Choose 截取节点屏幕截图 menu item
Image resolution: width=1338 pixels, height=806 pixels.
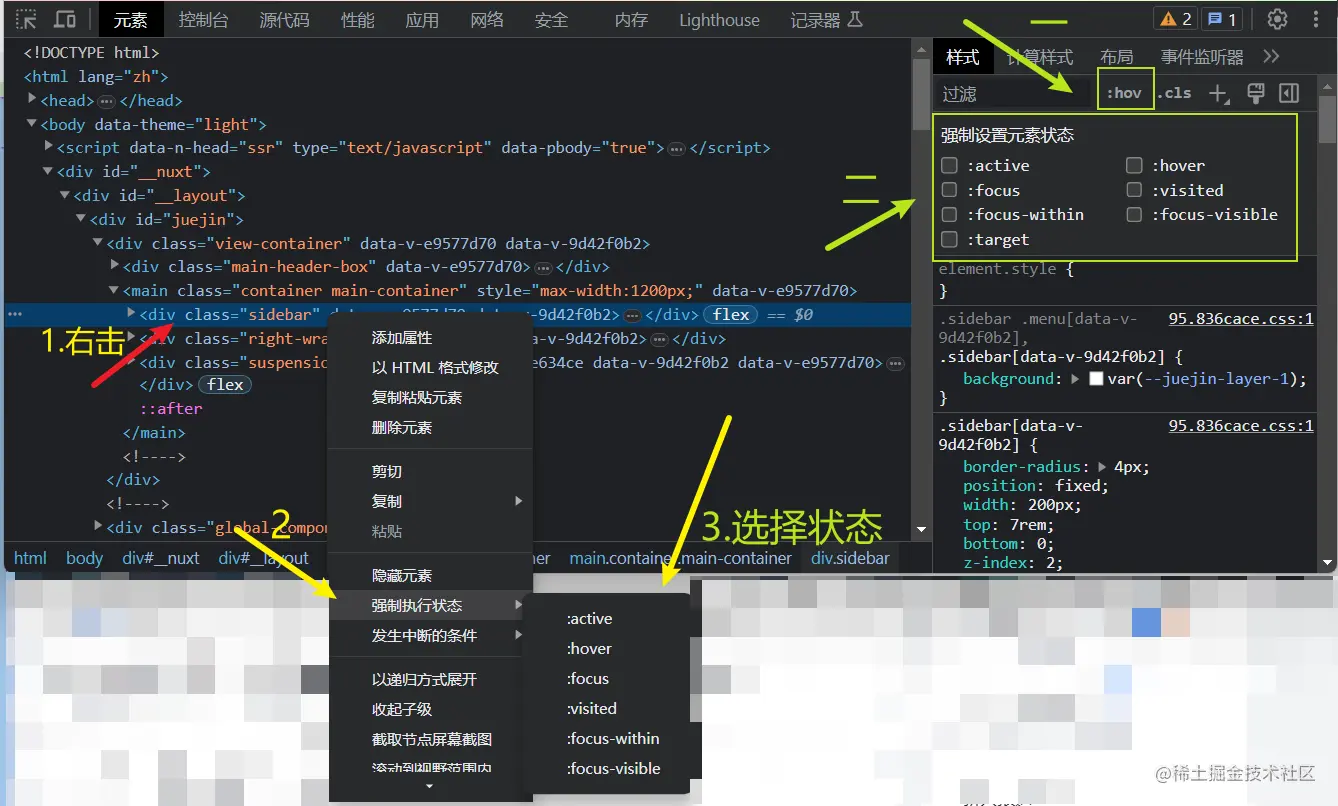432,740
